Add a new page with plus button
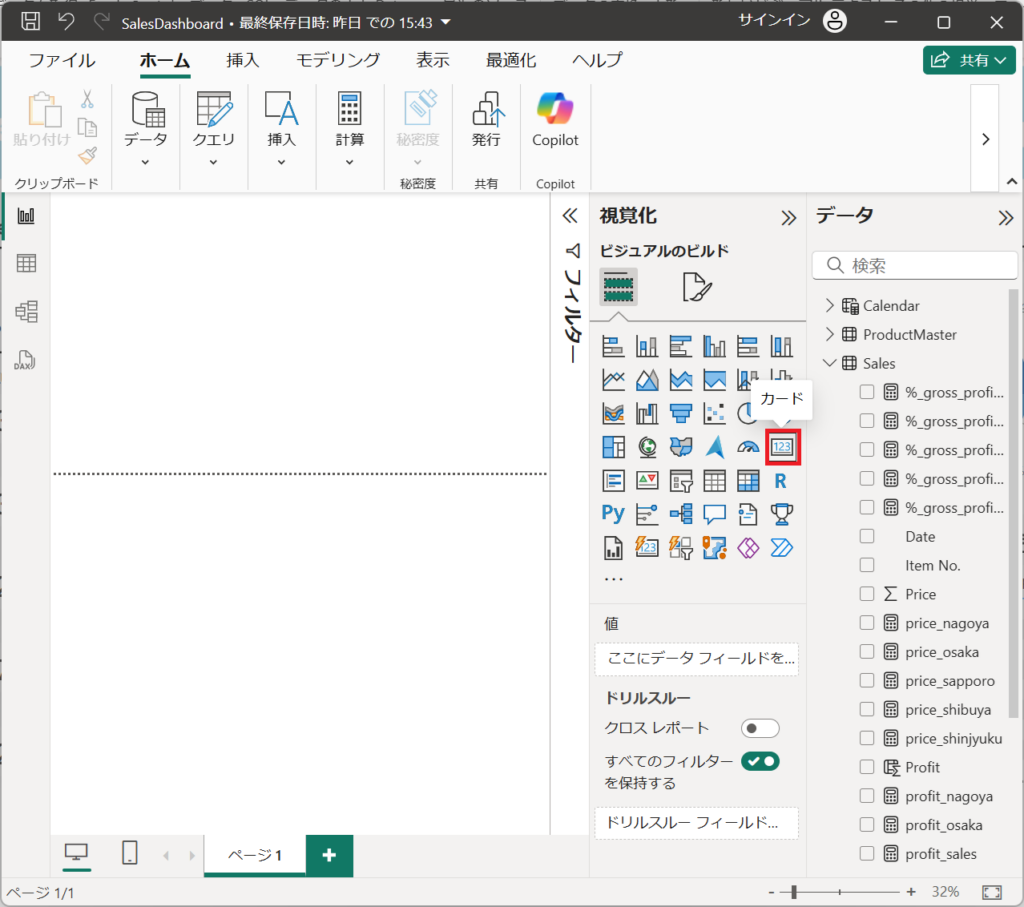Viewport: 1024px width, 907px height. 329,855
